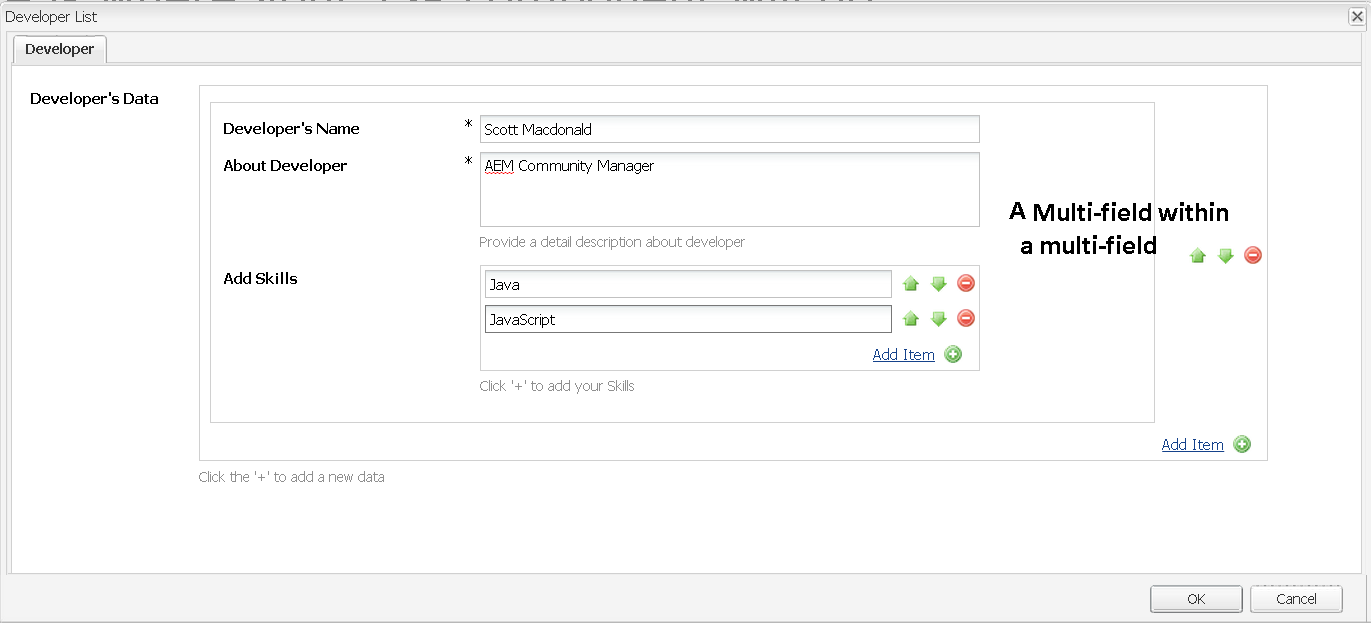The image size is (1371, 623).
Task: Move the Java skill up
Action: [x=910, y=284]
